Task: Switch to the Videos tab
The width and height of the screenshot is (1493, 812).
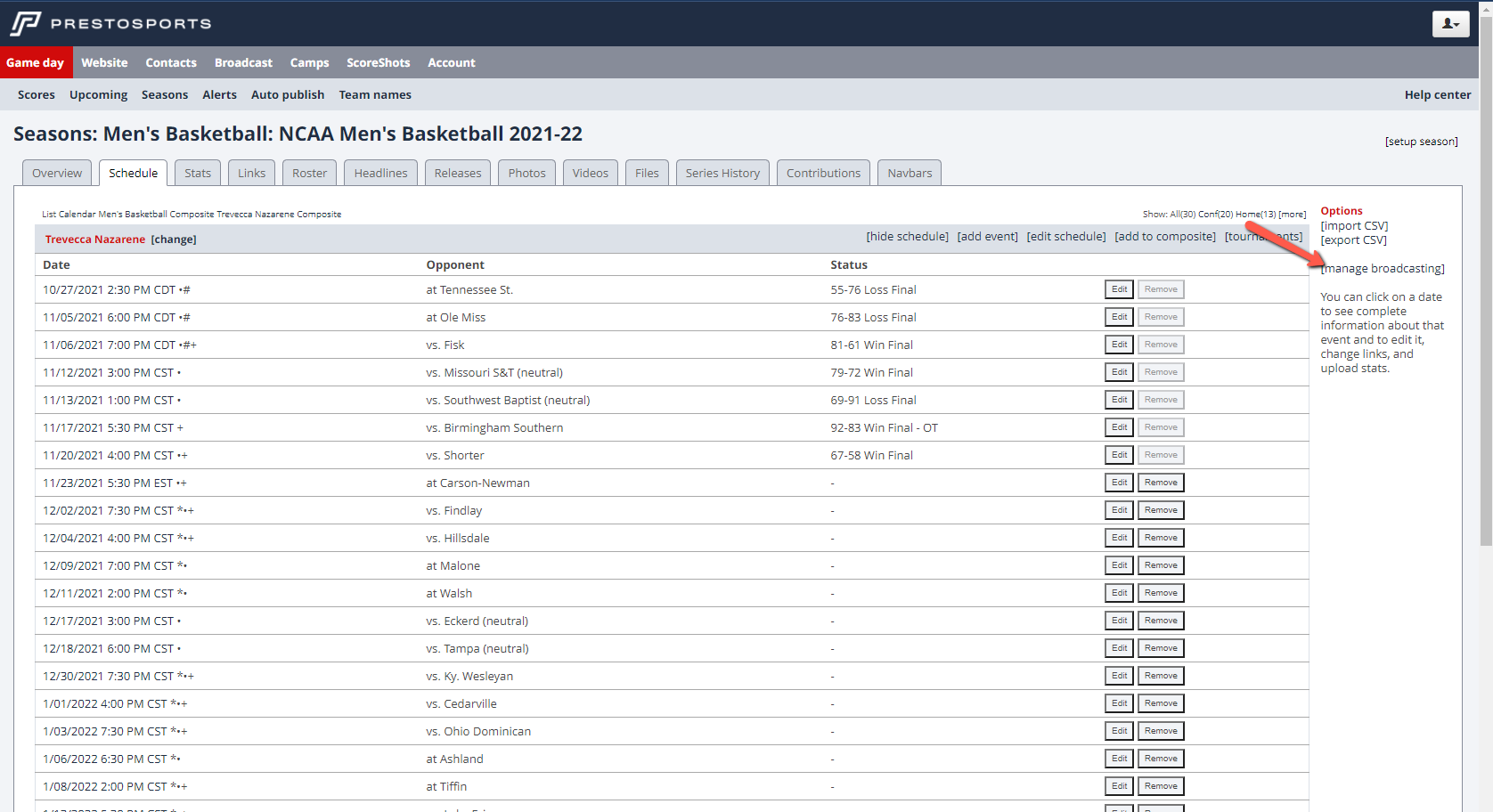Action: coord(590,173)
